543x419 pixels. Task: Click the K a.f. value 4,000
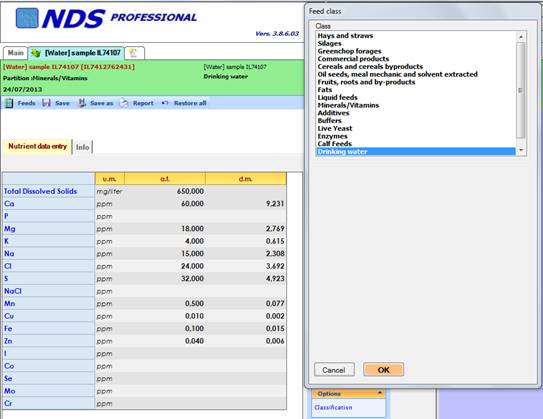194,241
